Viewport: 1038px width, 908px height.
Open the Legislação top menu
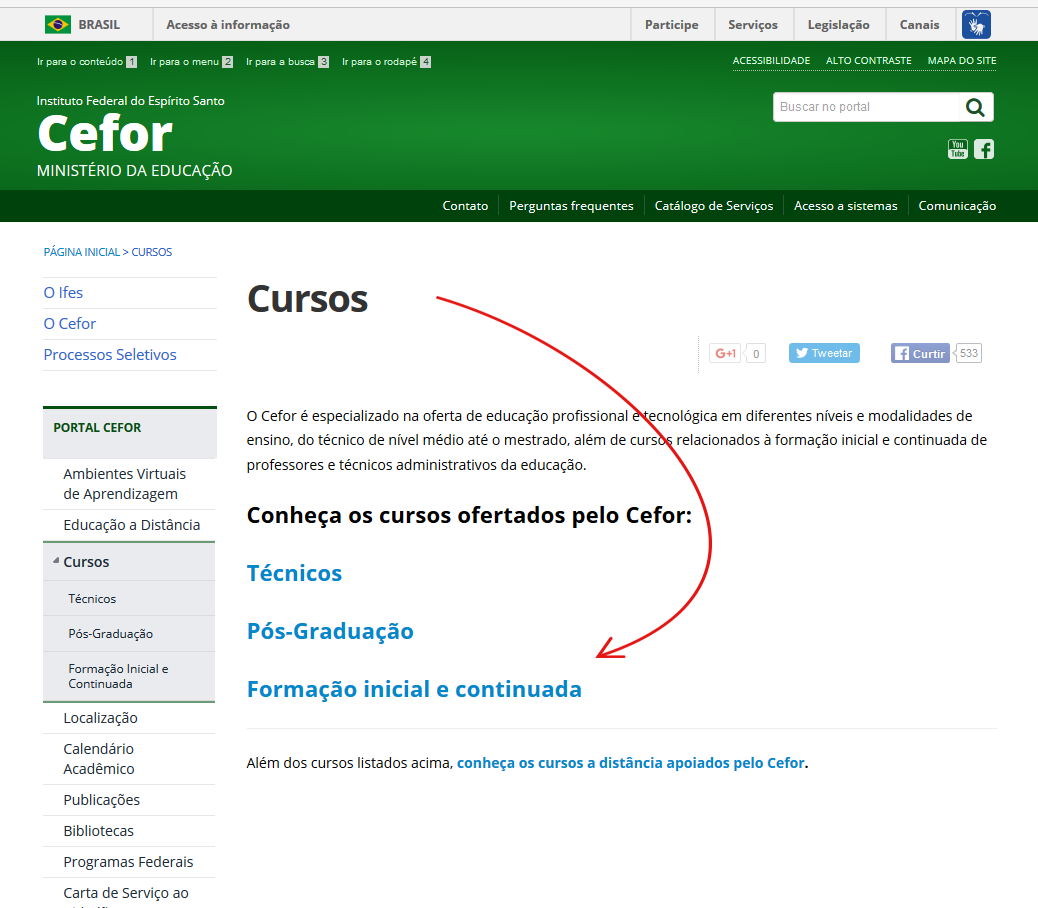point(838,24)
